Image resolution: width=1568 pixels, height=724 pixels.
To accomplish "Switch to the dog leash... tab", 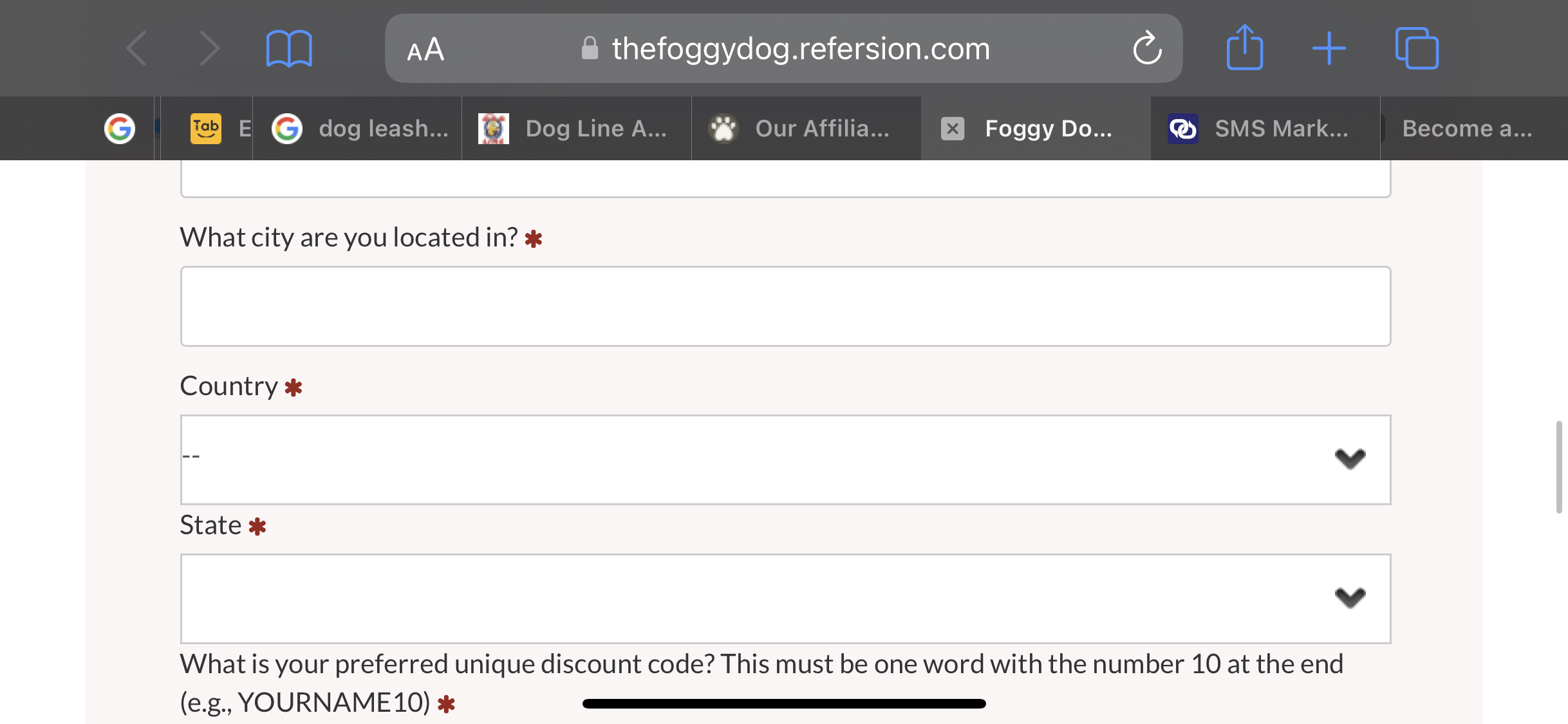I will coord(359,129).
